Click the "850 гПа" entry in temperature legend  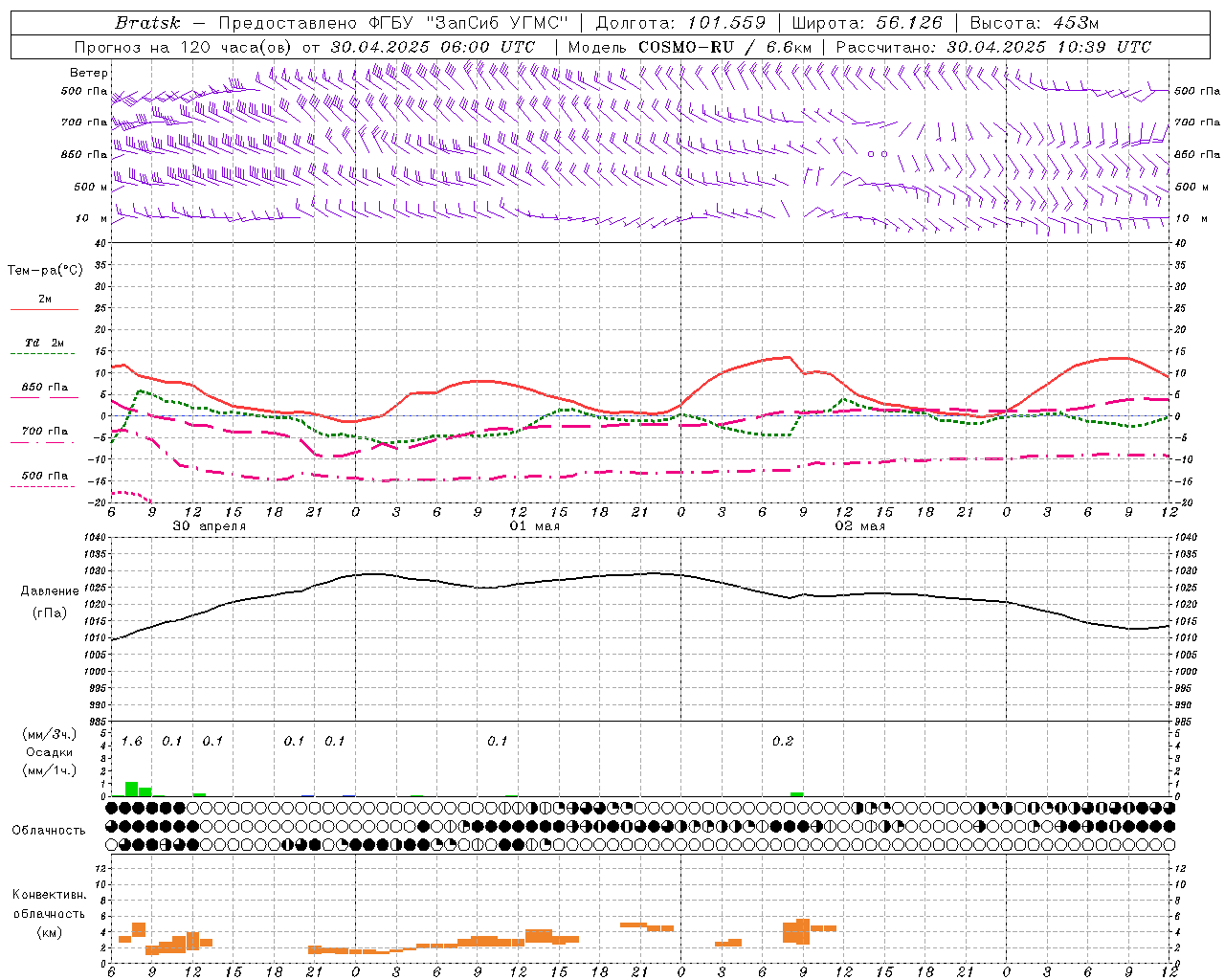[45, 388]
